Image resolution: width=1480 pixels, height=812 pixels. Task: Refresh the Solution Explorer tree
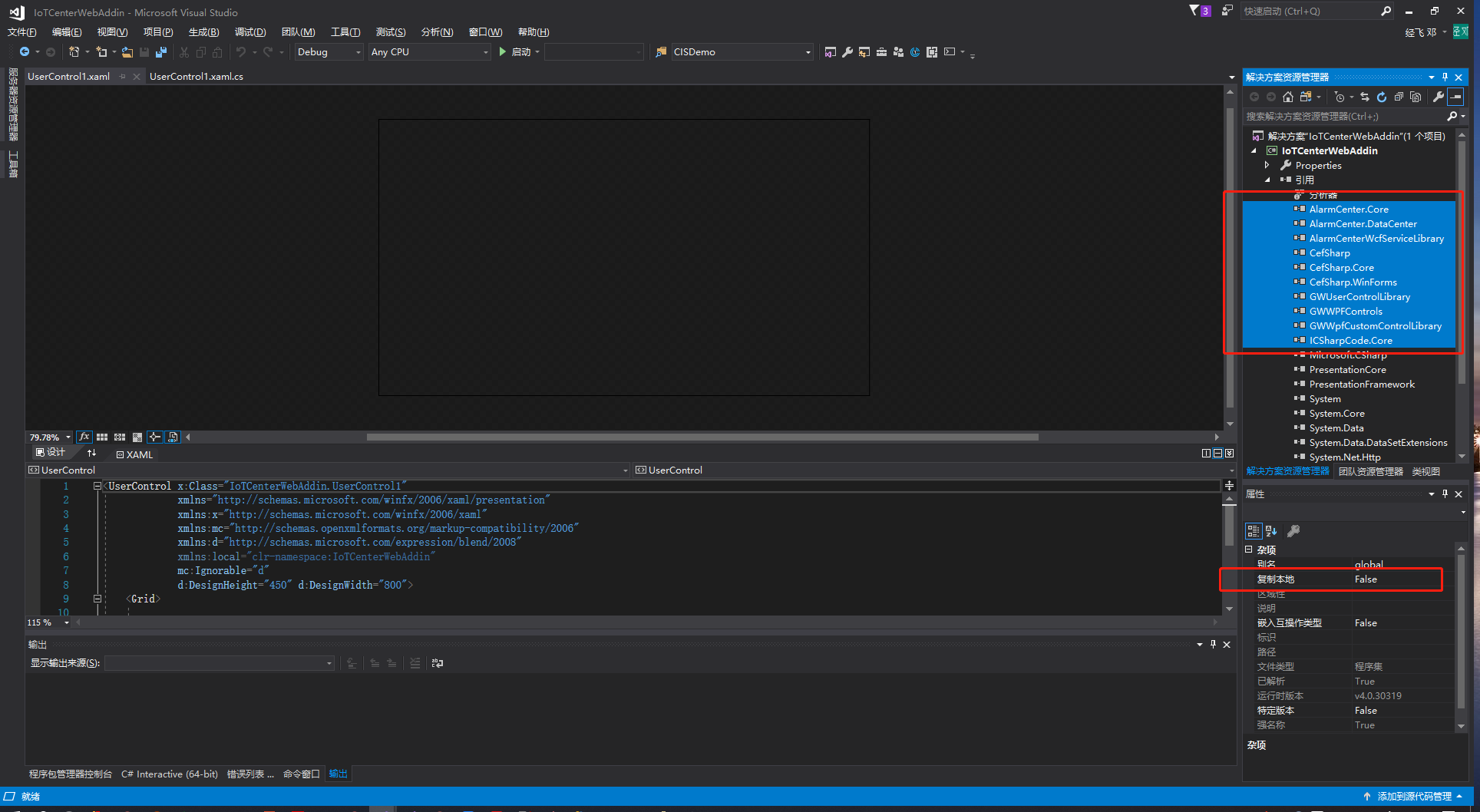point(1381,97)
